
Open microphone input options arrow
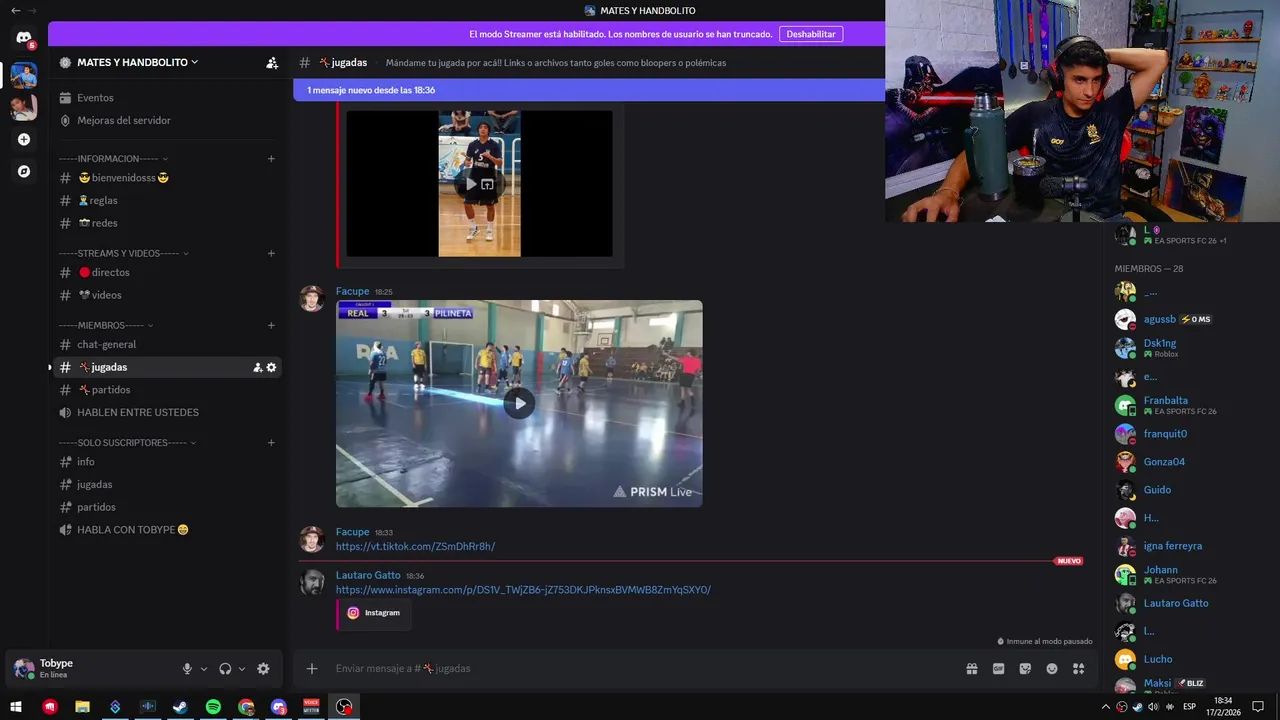coord(204,669)
